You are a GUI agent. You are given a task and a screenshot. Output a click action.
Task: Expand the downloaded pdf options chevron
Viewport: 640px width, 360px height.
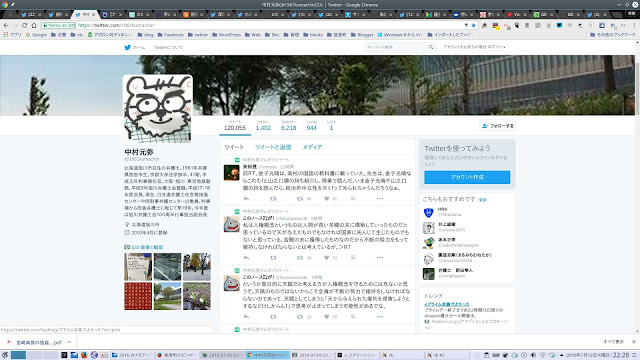click(69, 342)
